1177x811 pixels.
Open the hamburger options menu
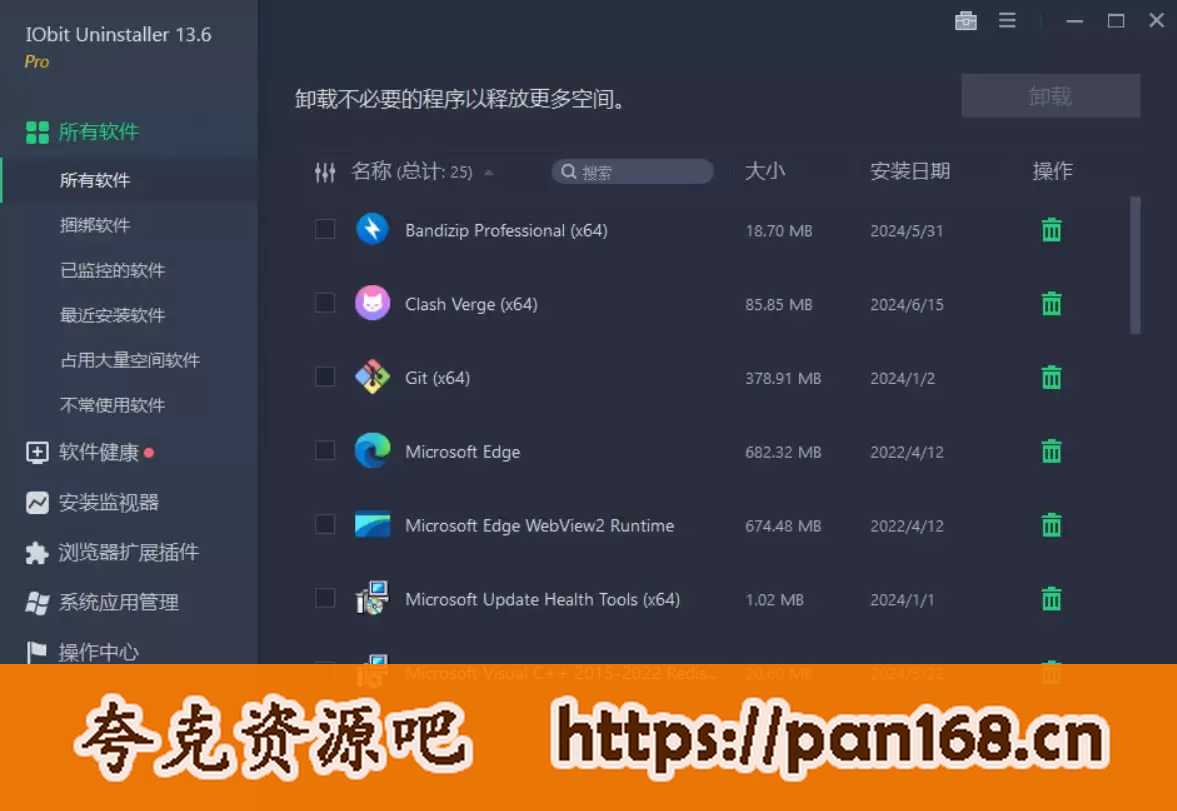(x=1007, y=21)
